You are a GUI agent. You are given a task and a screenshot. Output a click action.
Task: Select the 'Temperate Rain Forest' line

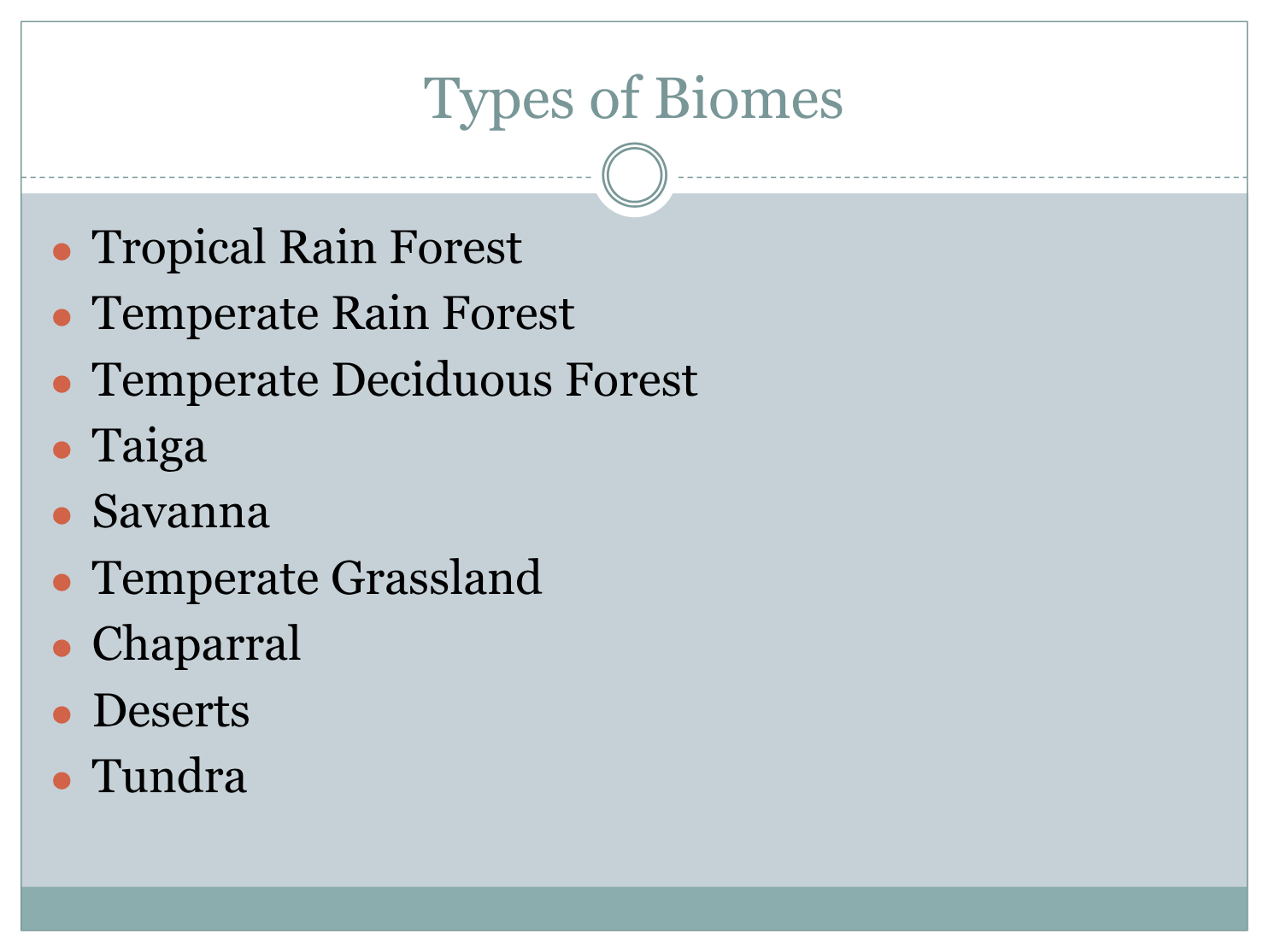(x=333, y=313)
